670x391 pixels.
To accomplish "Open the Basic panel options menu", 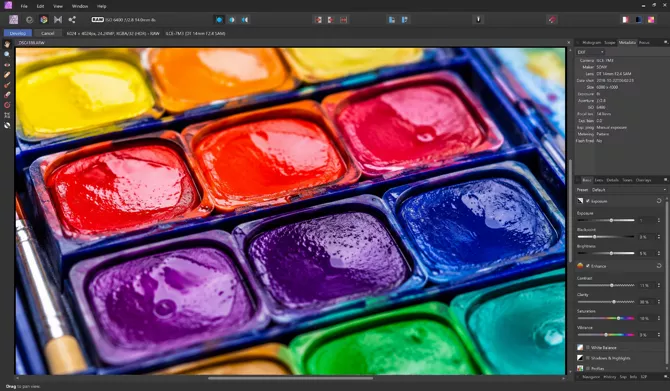I will pos(665,180).
